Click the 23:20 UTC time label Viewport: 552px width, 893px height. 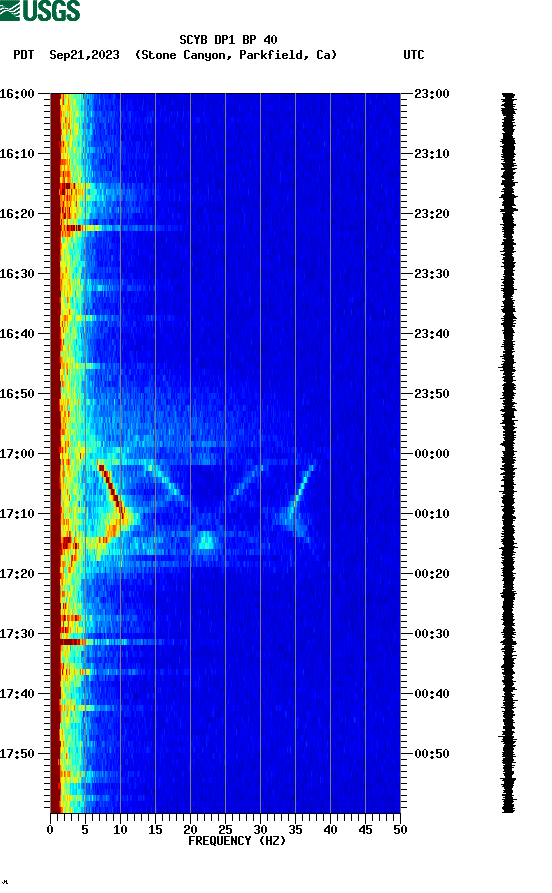coord(432,214)
